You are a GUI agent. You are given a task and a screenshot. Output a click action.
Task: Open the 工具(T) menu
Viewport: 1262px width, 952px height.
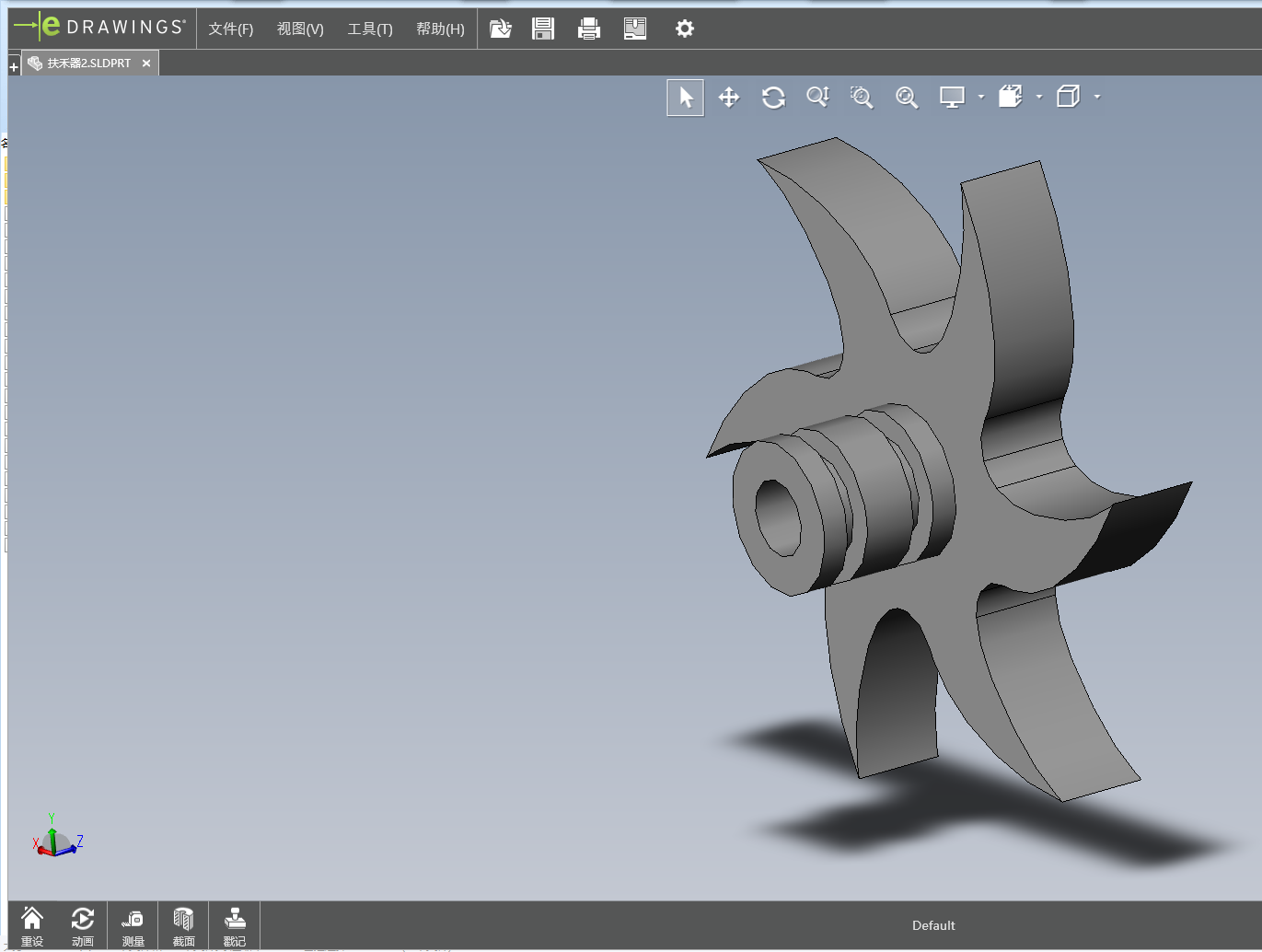click(369, 29)
